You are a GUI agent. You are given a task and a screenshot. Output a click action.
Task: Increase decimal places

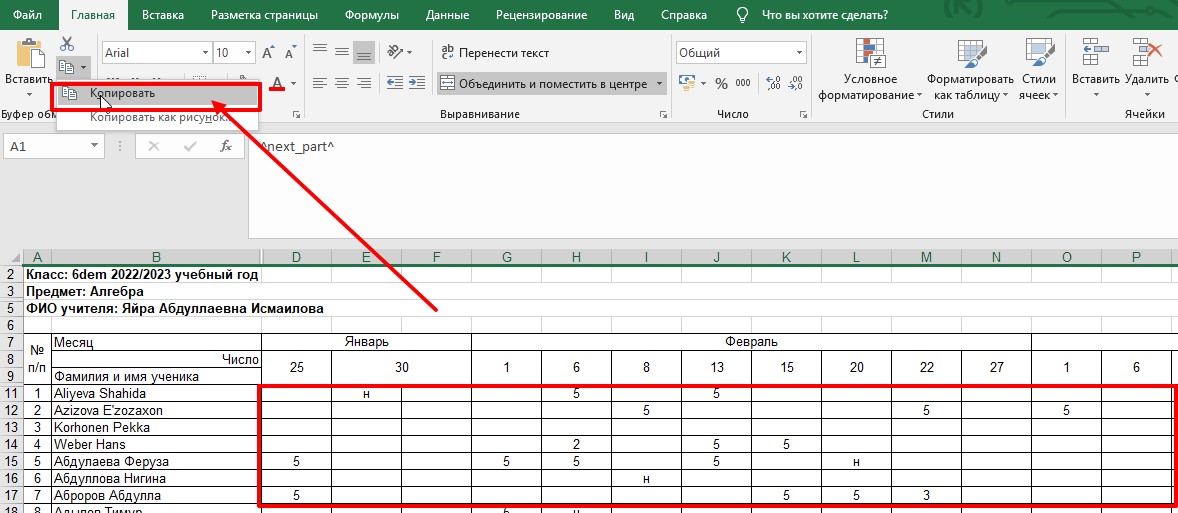pyautogui.click(x=773, y=83)
